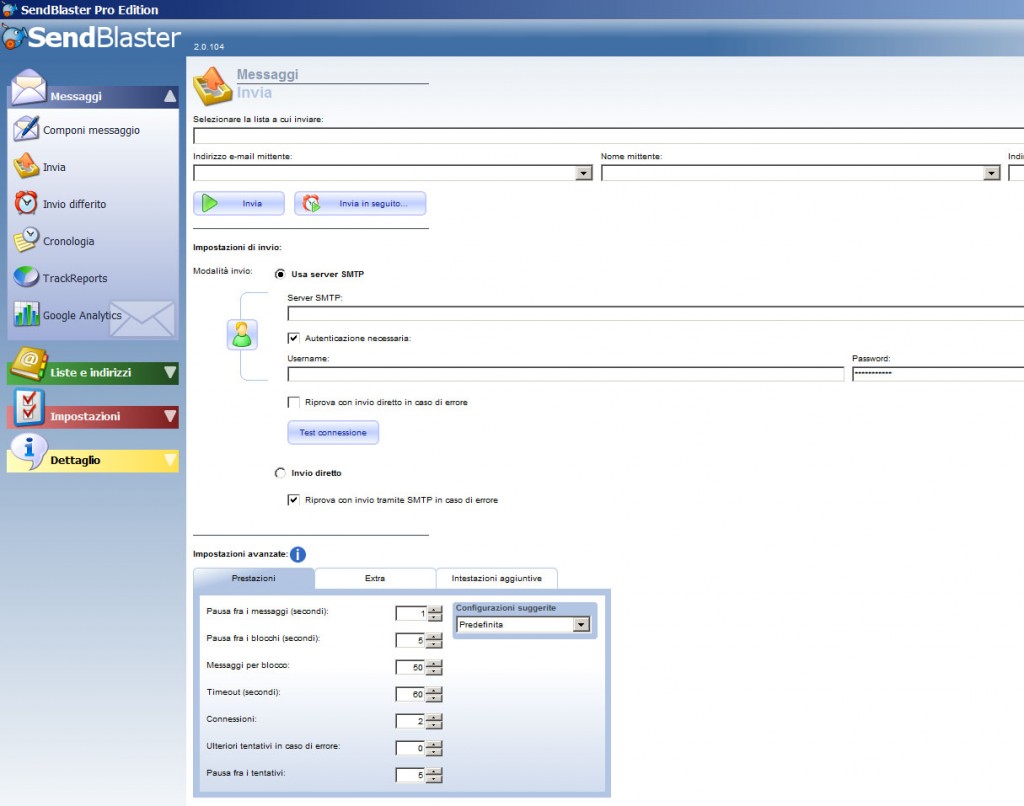
Task: Adjust Connessioni stepper
Action: click(x=435, y=721)
